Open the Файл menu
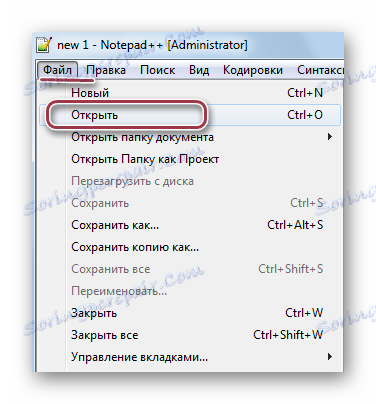The height and width of the screenshot is (404, 376). 57,70
